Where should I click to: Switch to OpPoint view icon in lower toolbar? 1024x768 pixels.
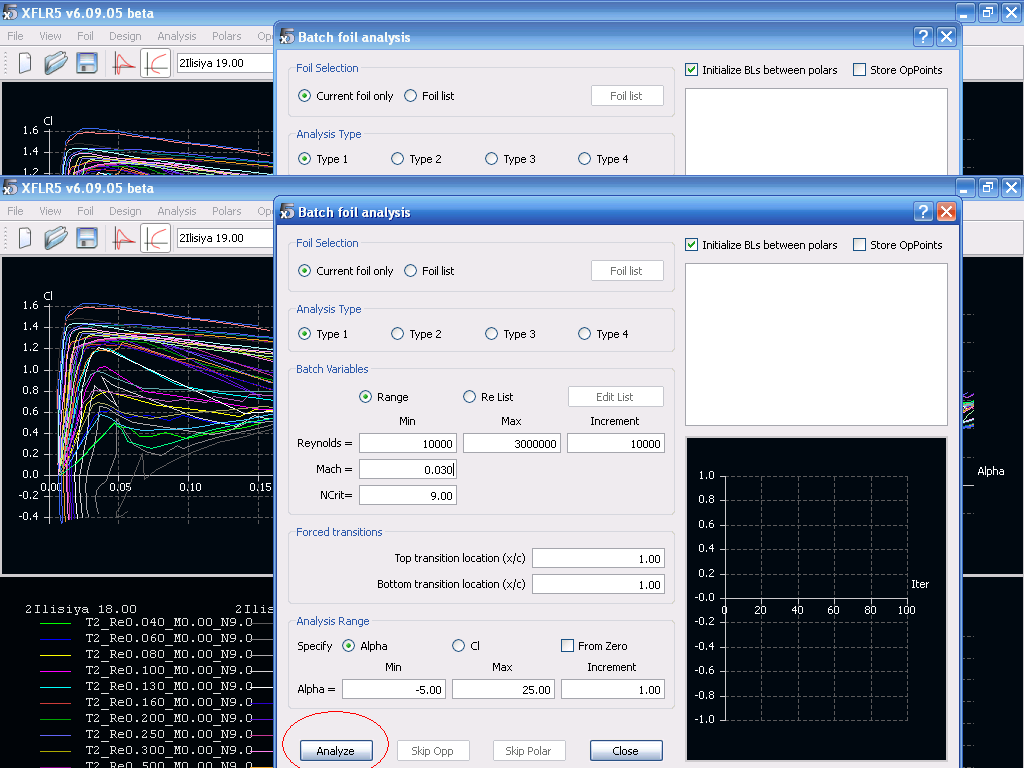(124, 238)
